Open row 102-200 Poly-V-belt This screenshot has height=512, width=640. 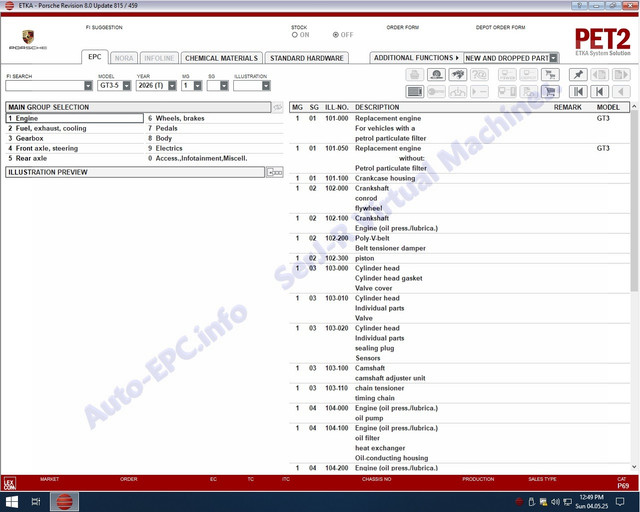[x=460, y=243]
